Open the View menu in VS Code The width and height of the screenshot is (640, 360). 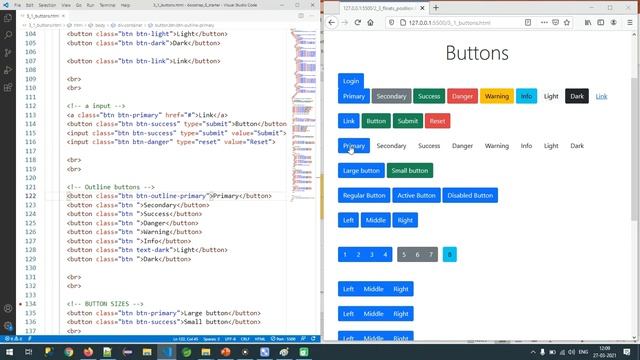click(x=66, y=5)
